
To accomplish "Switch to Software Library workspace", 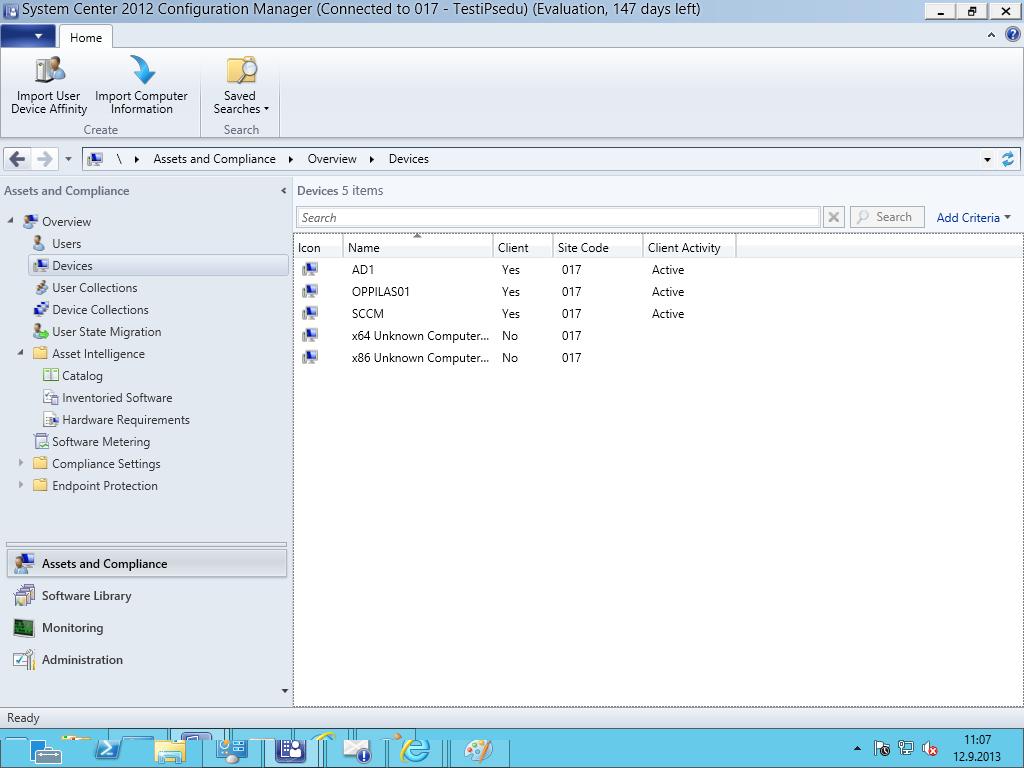I will 147,596.
